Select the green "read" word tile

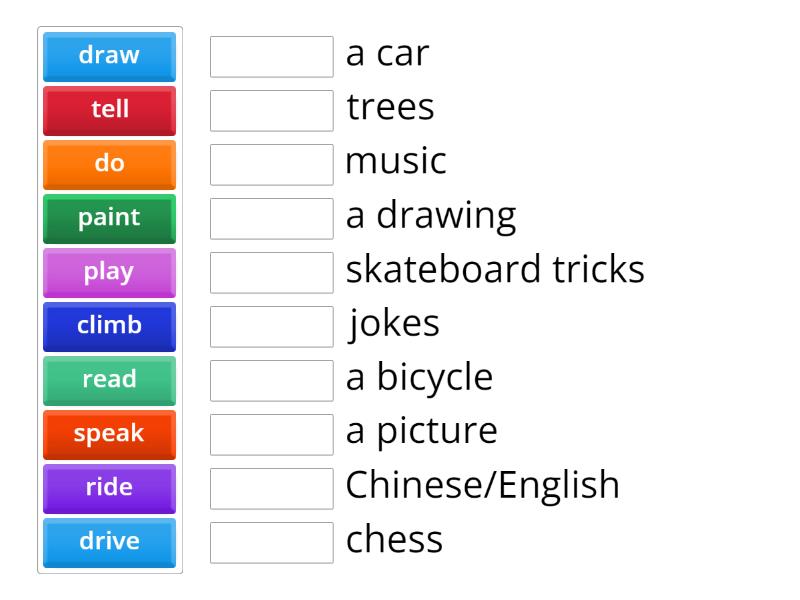[110, 380]
